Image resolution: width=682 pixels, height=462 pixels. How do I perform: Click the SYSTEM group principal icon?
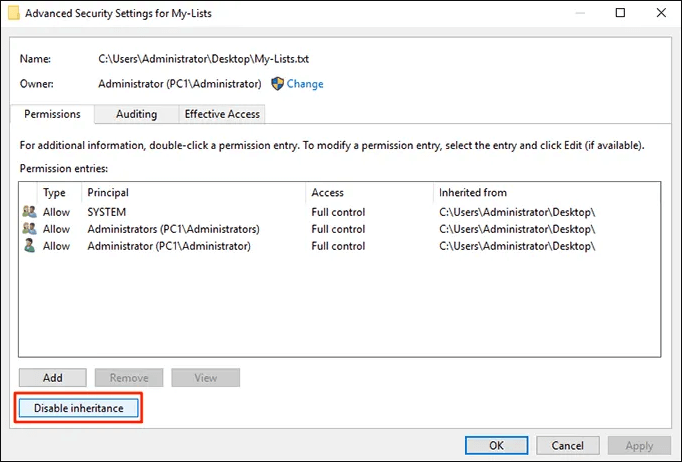coord(28,212)
